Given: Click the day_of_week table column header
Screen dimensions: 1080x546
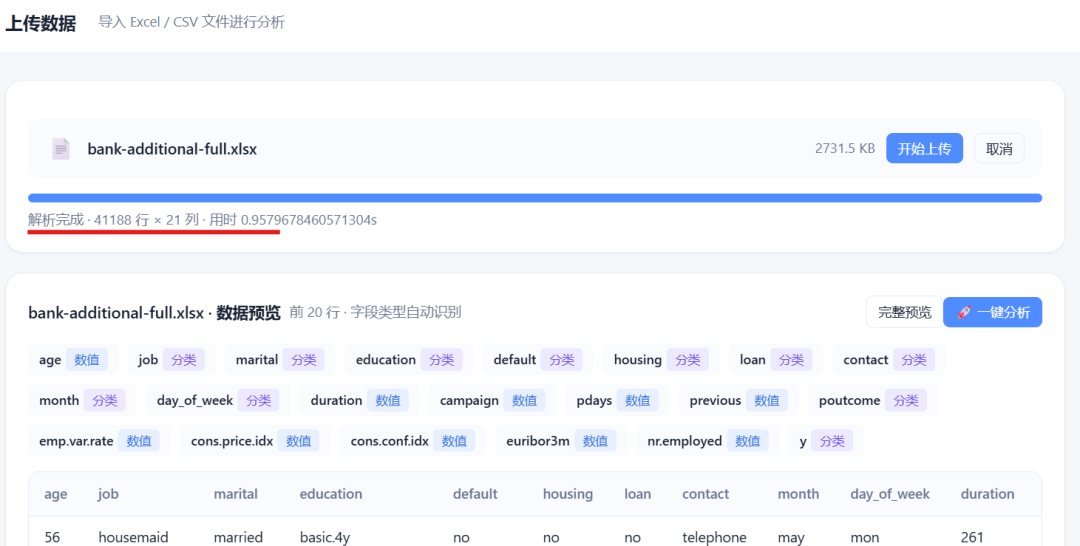Looking at the screenshot, I should [890, 494].
